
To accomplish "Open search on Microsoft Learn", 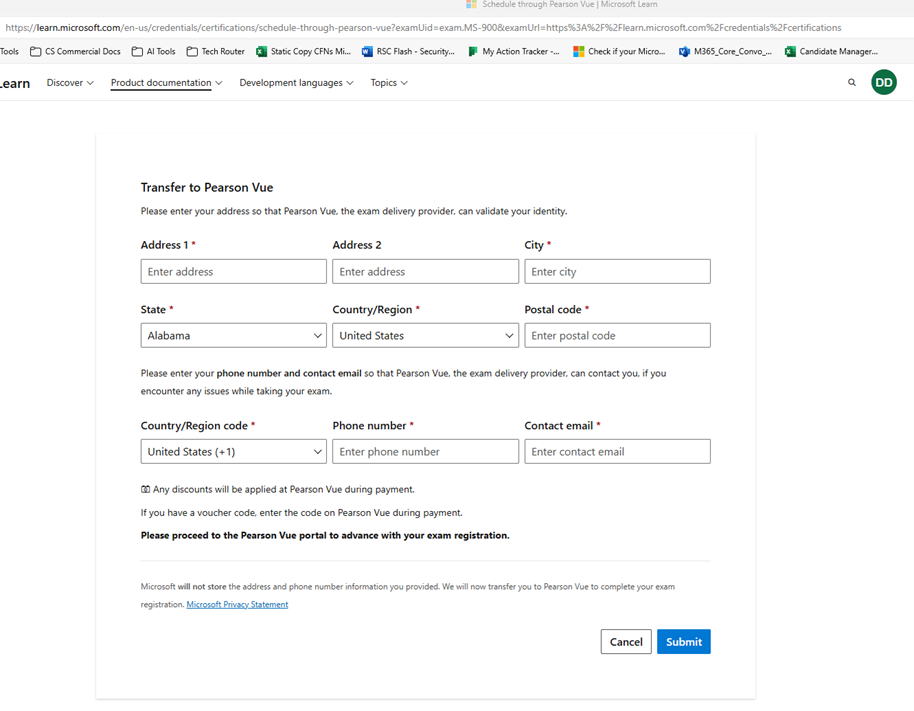I will tap(851, 82).
